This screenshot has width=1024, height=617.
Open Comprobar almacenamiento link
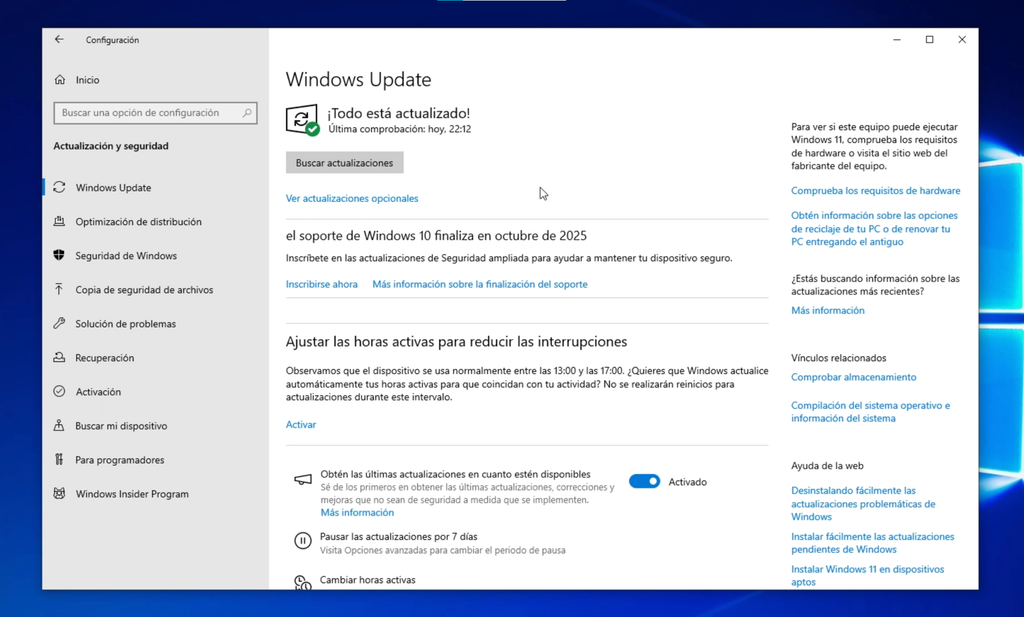(x=854, y=377)
